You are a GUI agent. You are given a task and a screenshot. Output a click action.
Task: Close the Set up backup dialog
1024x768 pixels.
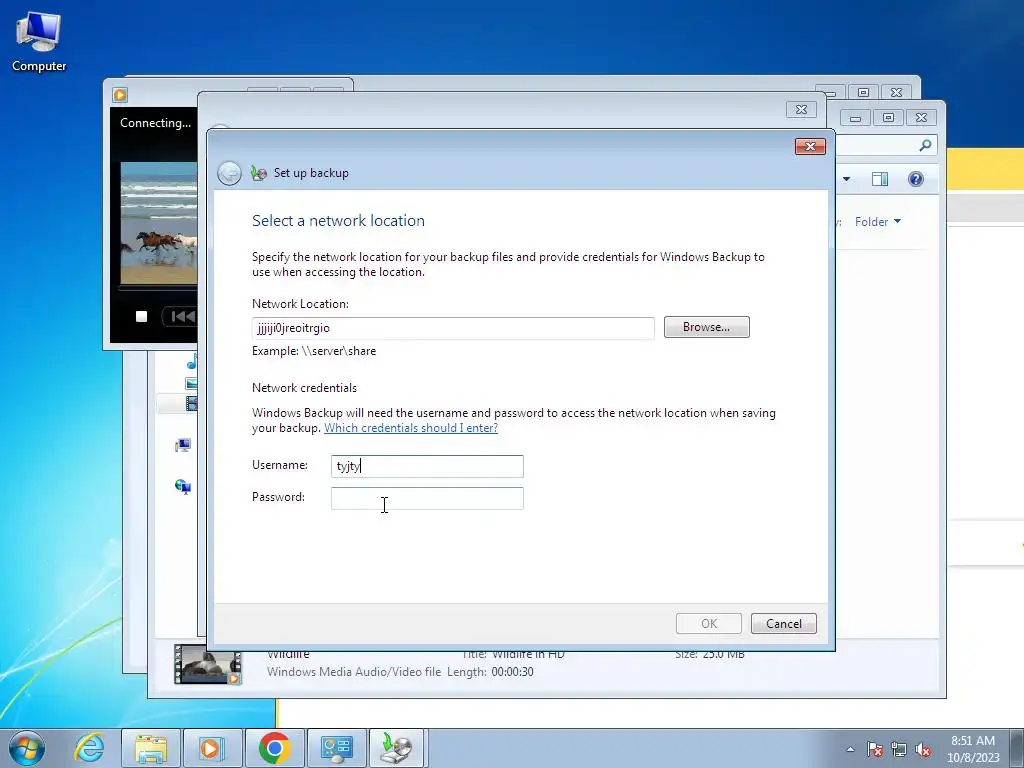810,146
